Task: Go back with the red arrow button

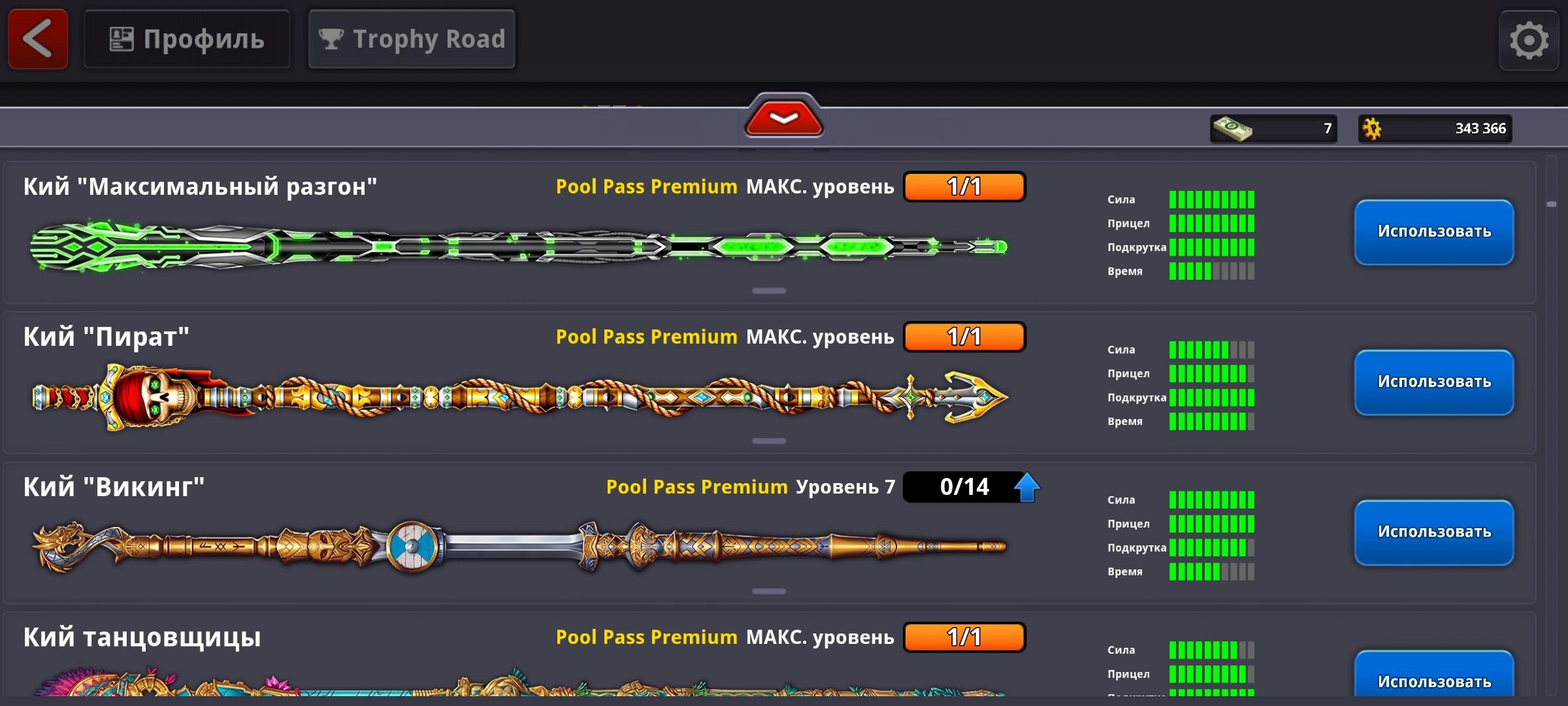Action: coord(38,39)
